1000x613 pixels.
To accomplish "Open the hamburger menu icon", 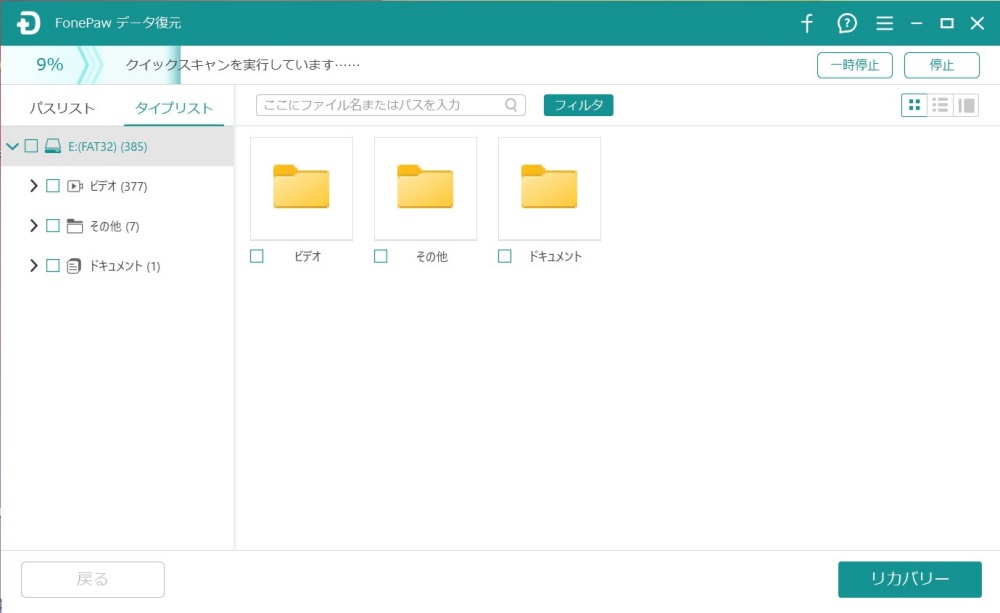I will (884, 24).
